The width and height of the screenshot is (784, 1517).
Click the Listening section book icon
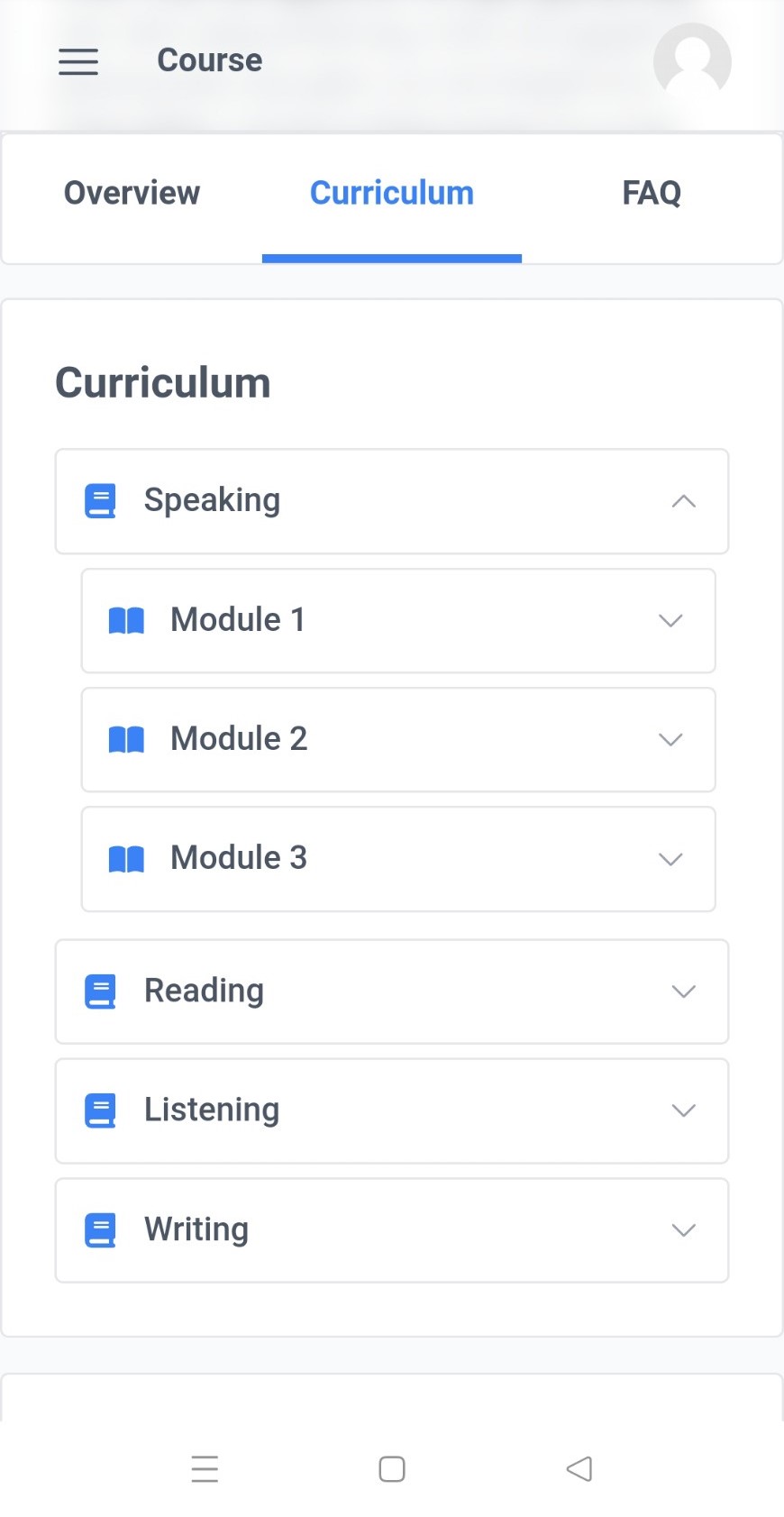tap(100, 1110)
